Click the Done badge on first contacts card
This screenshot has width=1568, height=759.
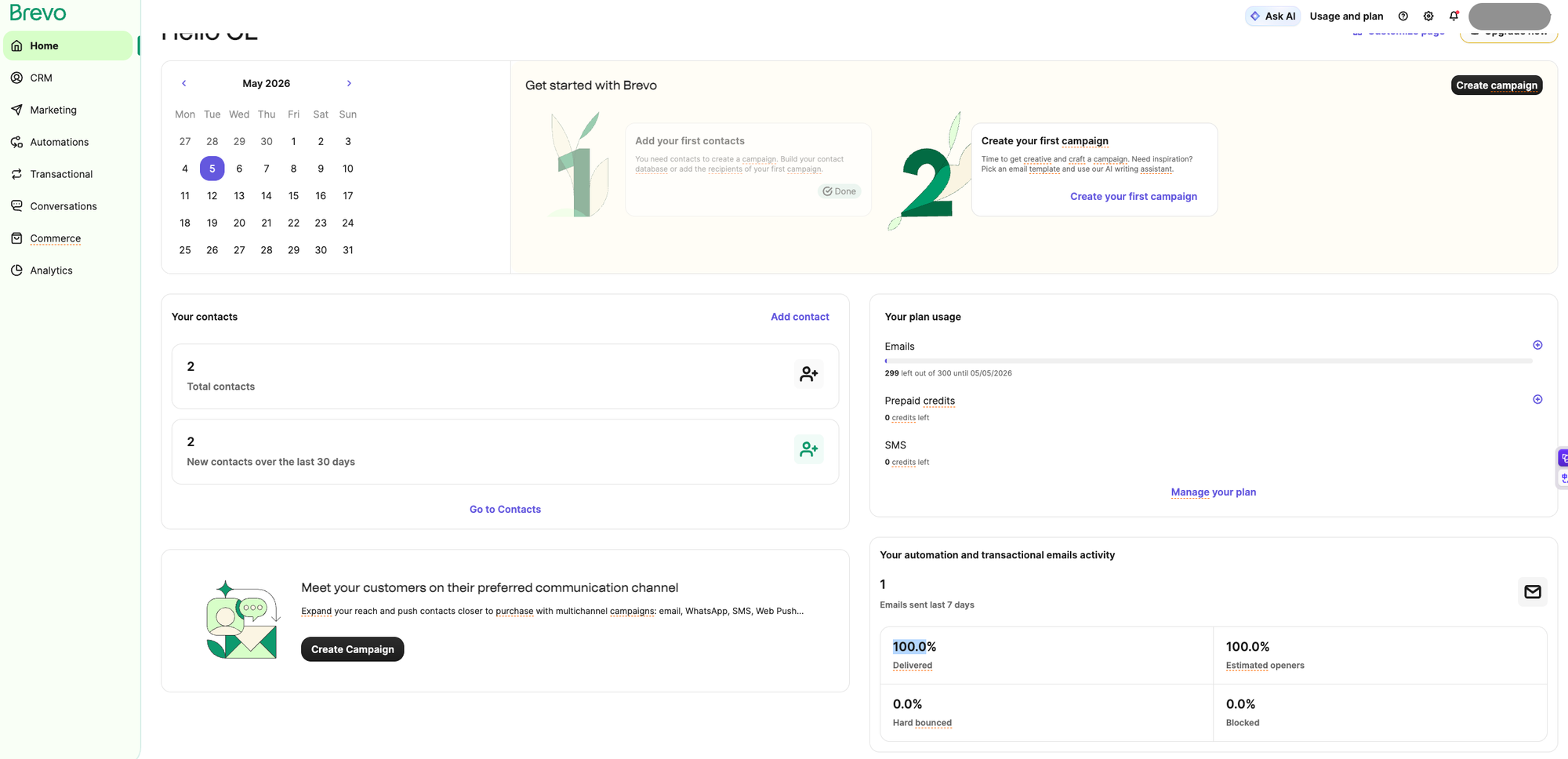pyautogui.click(x=840, y=191)
